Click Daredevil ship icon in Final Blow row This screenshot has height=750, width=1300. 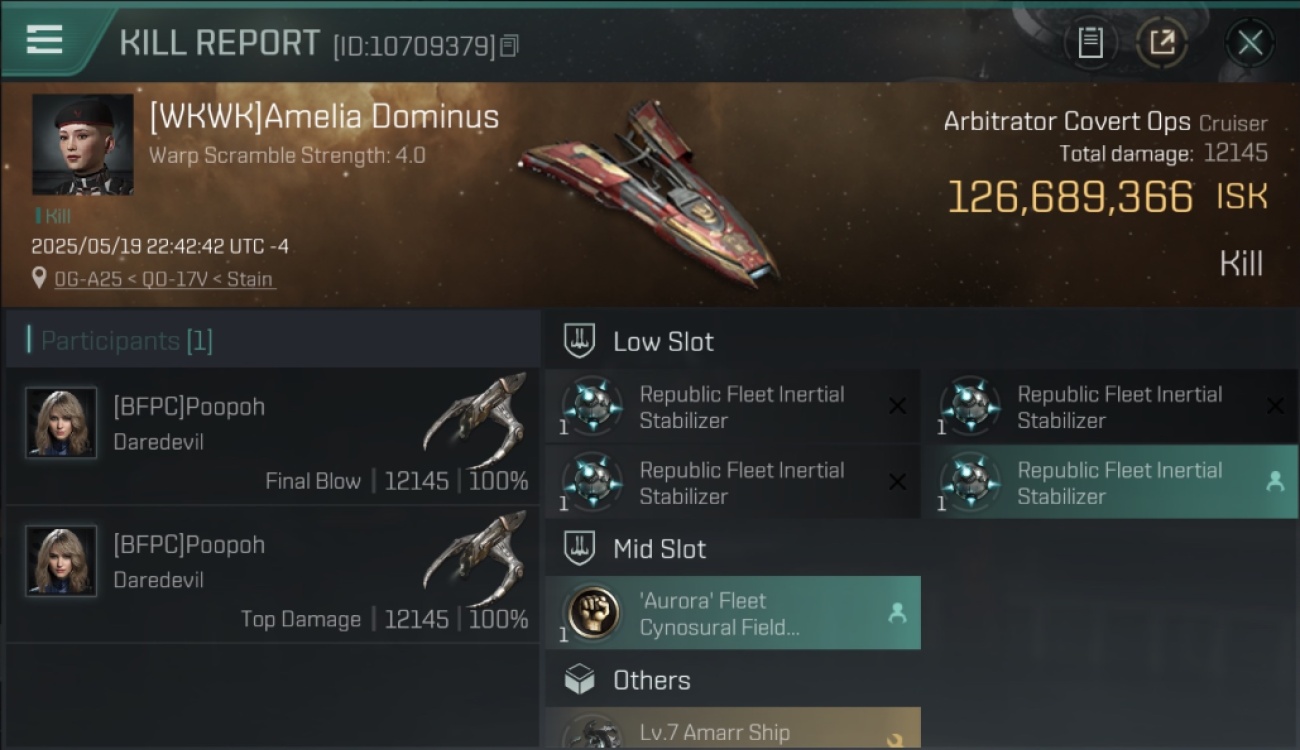(x=474, y=419)
